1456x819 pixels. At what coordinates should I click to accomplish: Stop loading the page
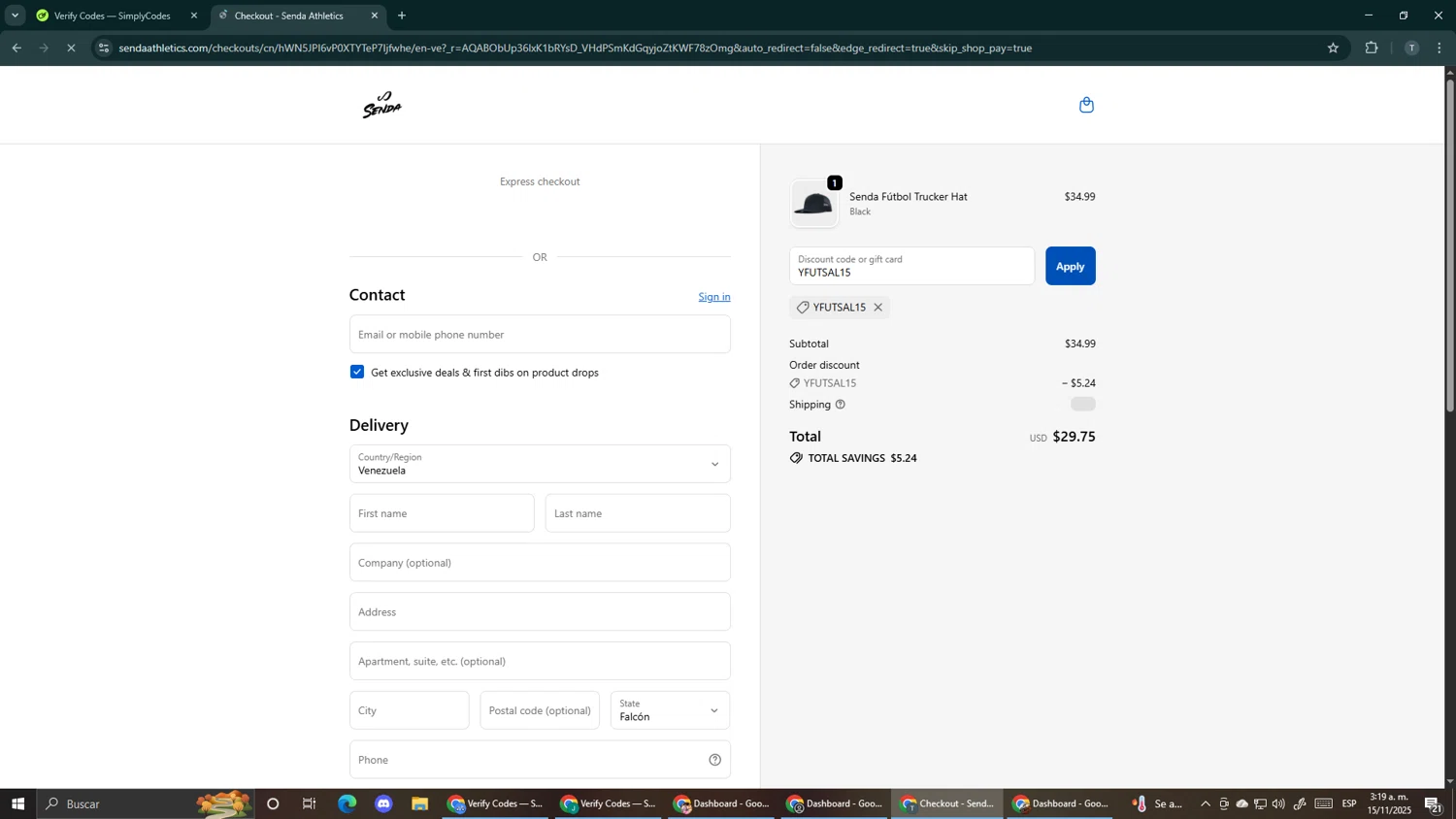click(71, 48)
